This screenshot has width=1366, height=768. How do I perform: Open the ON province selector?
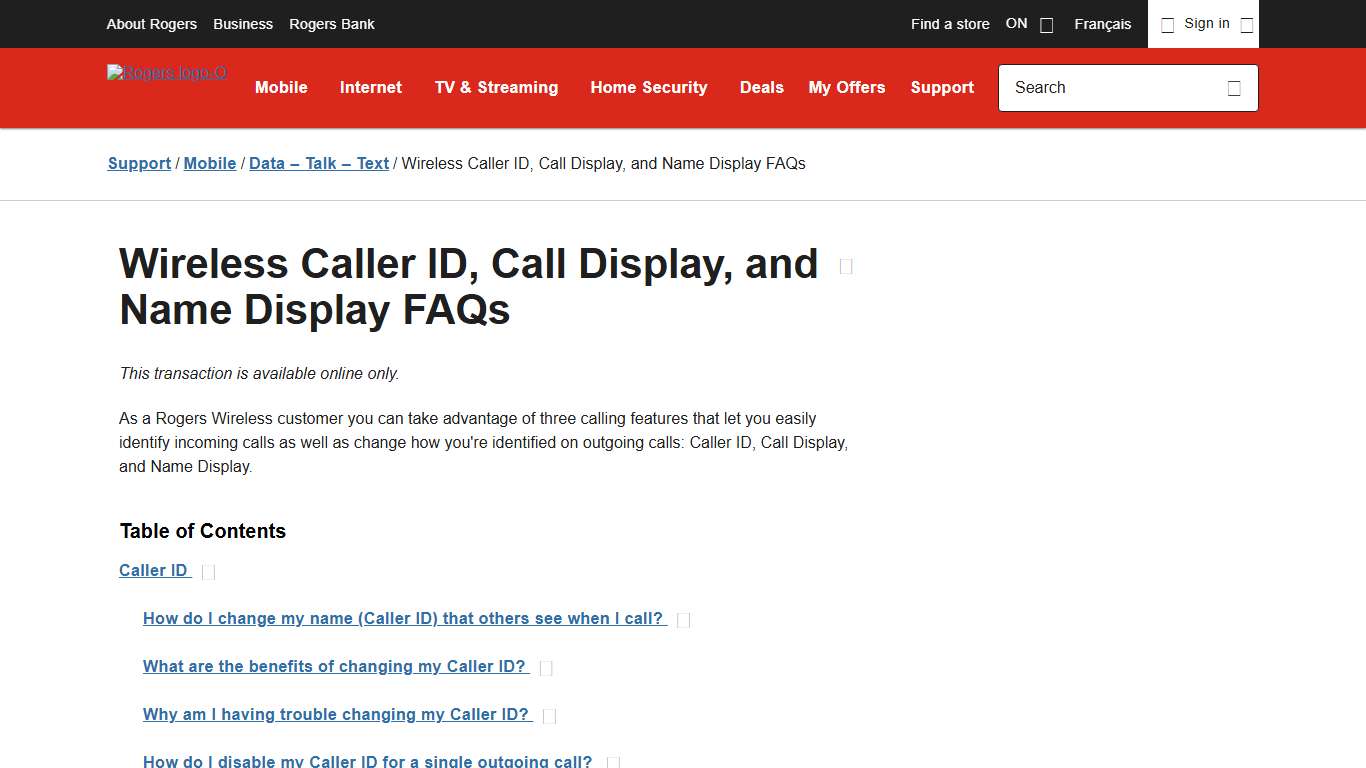click(1030, 23)
